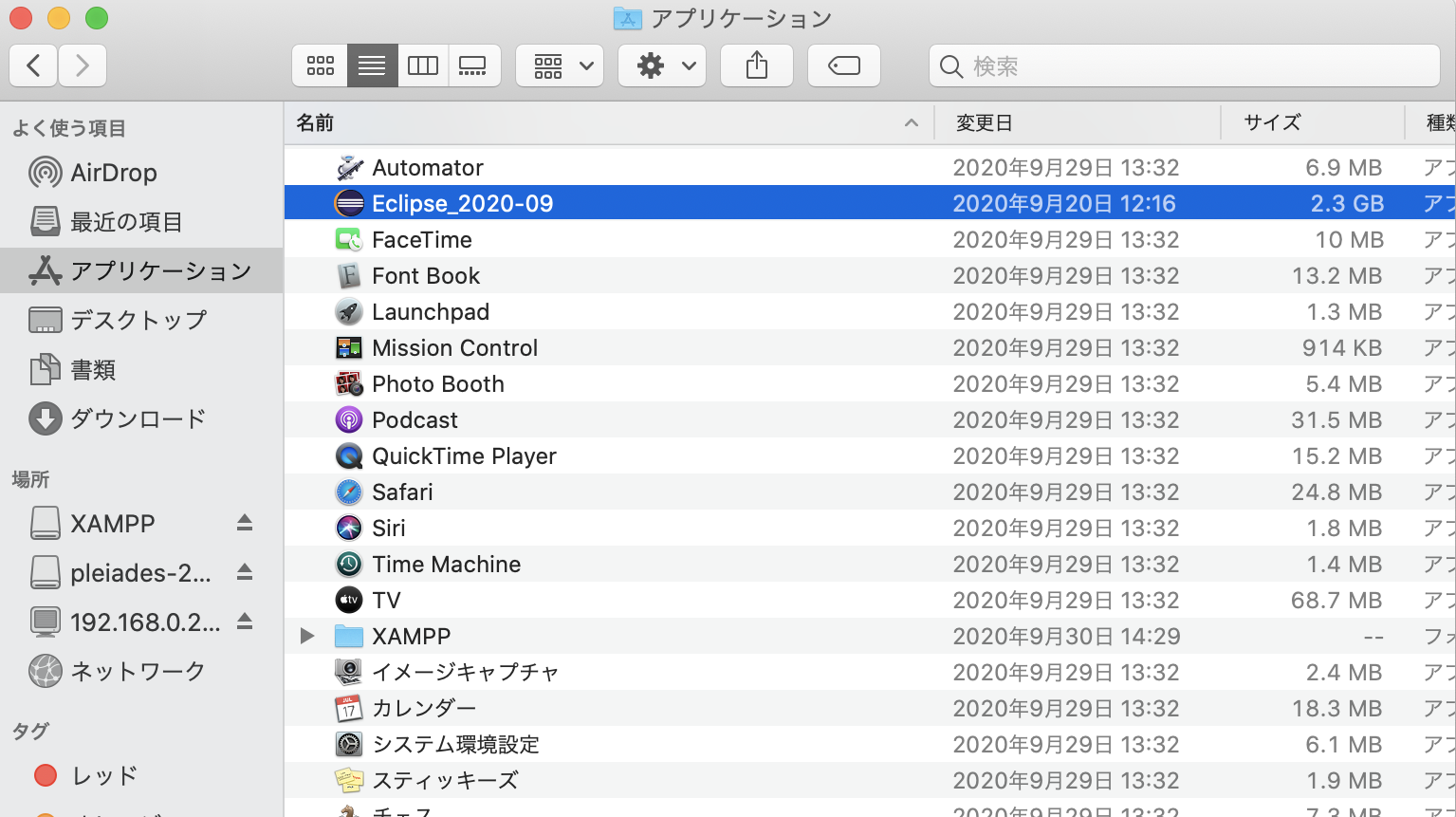
Task: Open ネットワーク in the sidebar
Action: tap(141, 672)
